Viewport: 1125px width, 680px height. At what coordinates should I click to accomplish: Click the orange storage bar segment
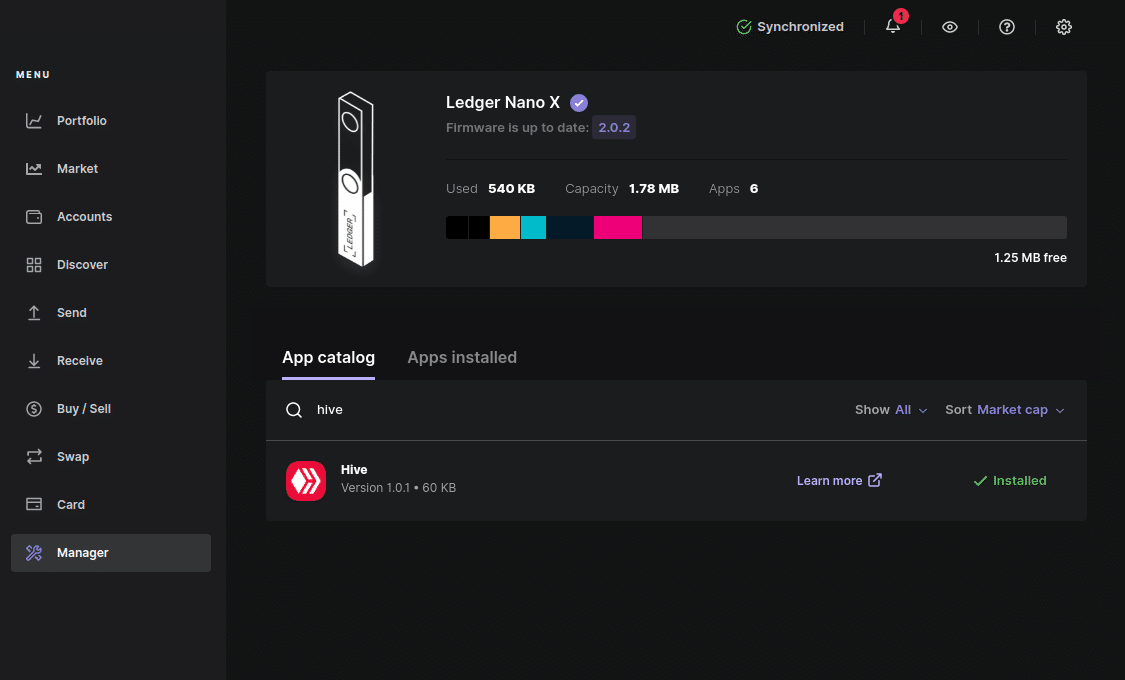click(x=504, y=227)
